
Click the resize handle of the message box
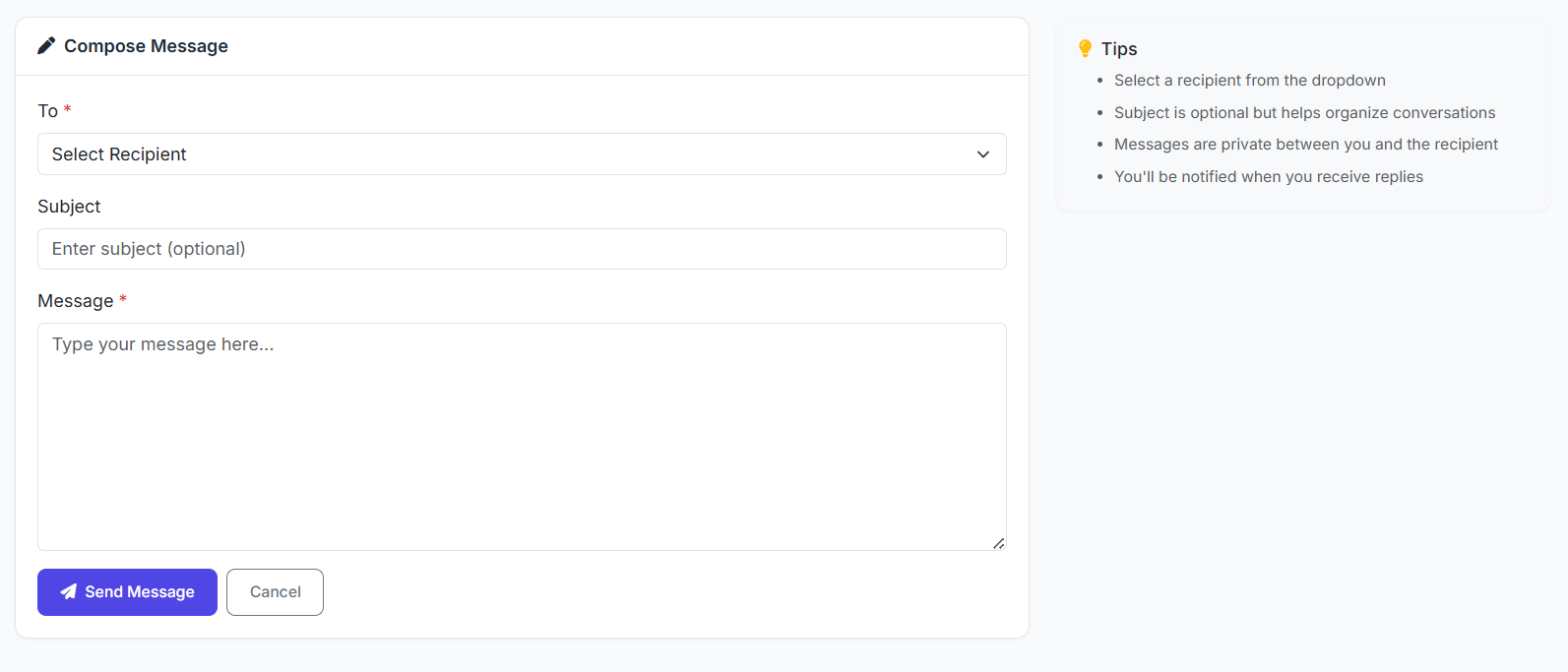(x=998, y=543)
